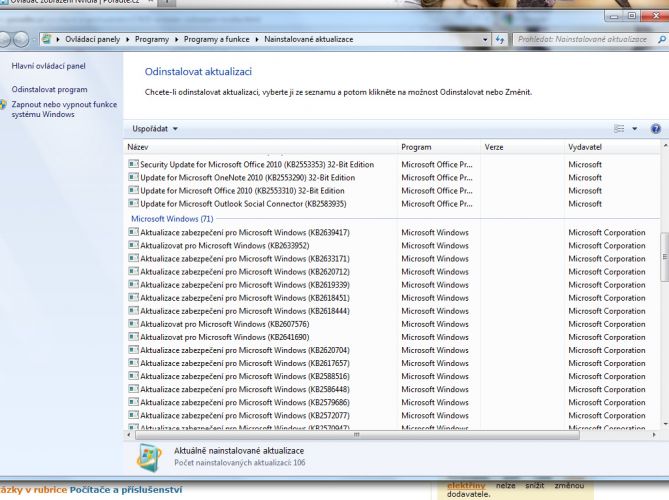Select Aktualizace zabezpečení (KB2619339) row
This screenshot has height=500, width=669.
coord(244,285)
